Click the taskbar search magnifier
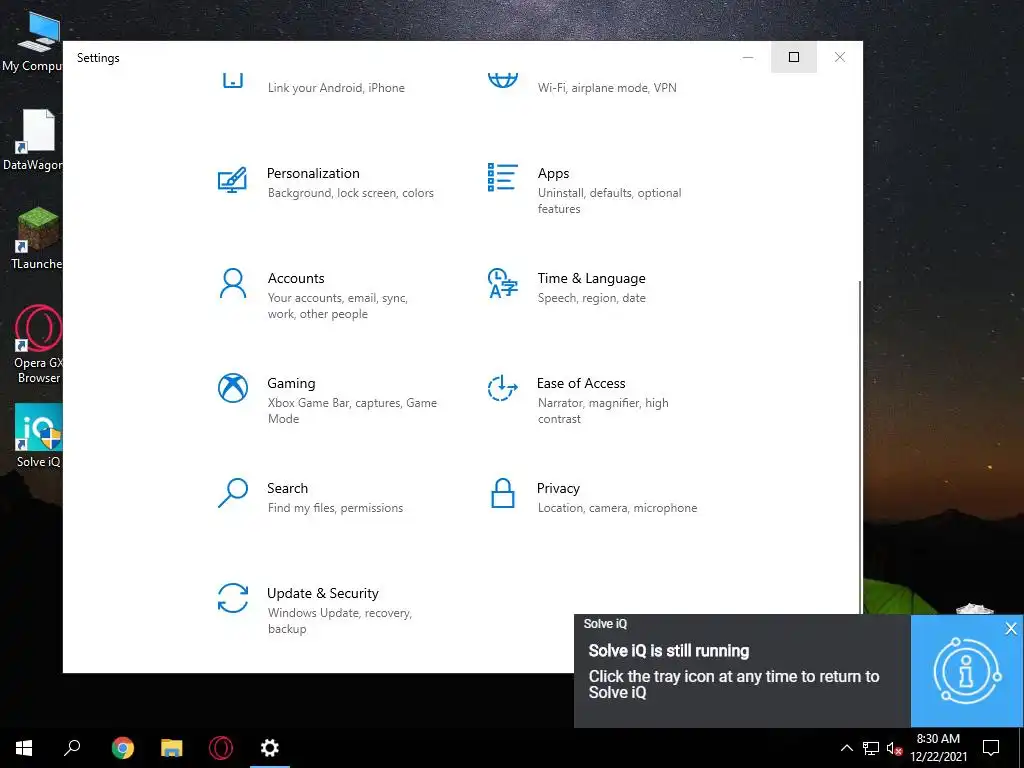1024x768 pixels. pos(72,748)
